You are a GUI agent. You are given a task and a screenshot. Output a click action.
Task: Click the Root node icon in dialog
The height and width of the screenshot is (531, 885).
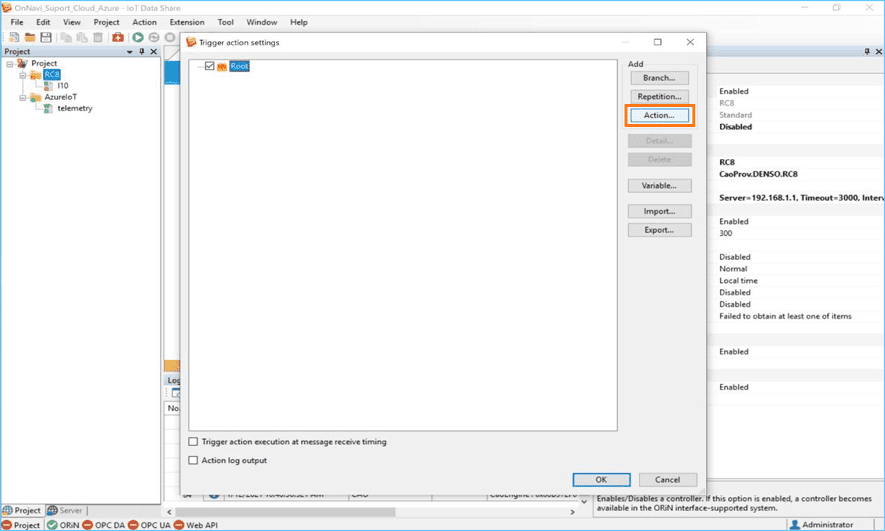pyautogui.click(x=222, y=67)
